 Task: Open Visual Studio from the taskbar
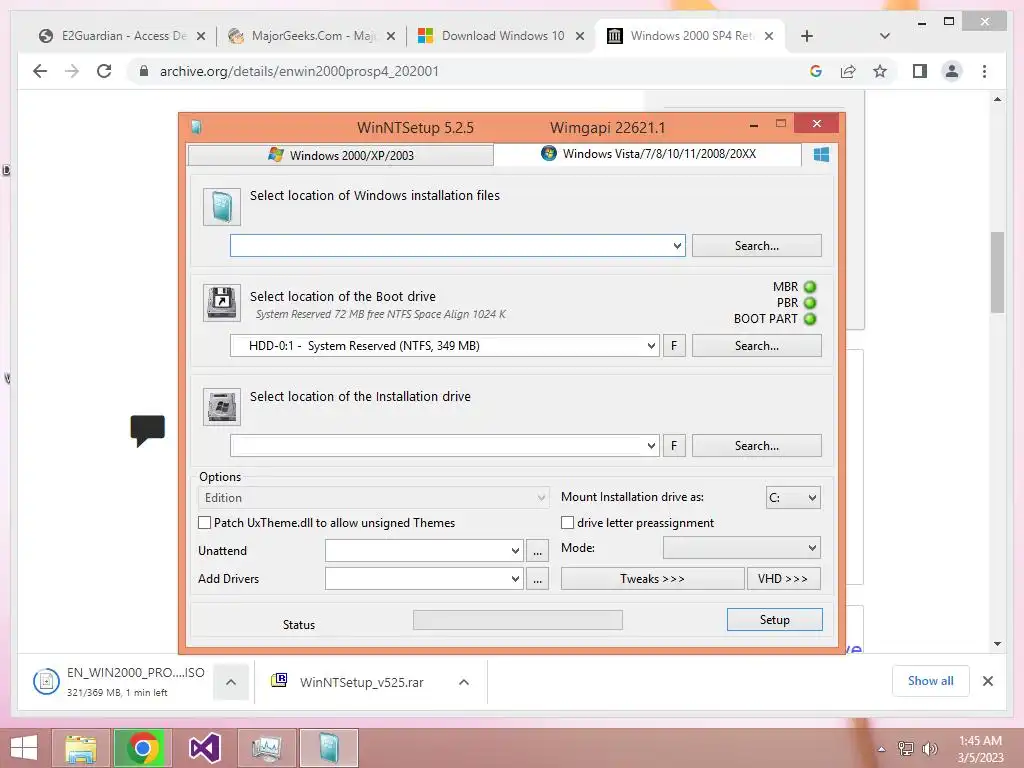(x=204, y=748)
